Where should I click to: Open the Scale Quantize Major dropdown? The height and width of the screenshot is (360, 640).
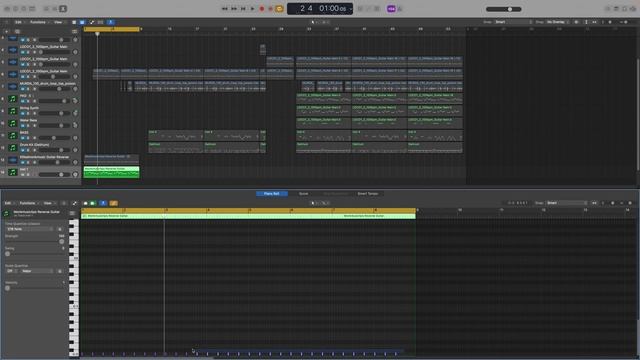[37, 271]
